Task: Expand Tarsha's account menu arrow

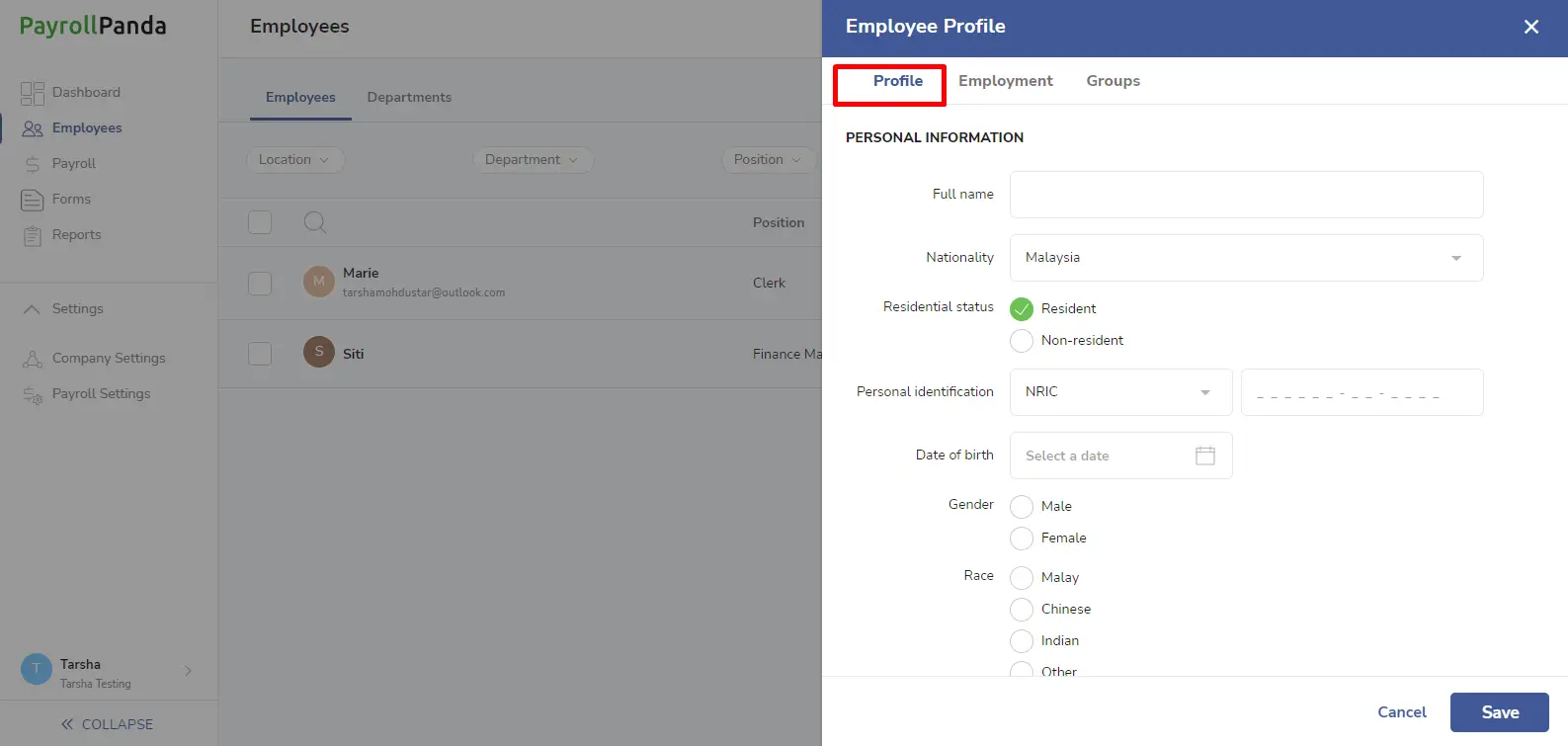Action: tap(188, 671)
